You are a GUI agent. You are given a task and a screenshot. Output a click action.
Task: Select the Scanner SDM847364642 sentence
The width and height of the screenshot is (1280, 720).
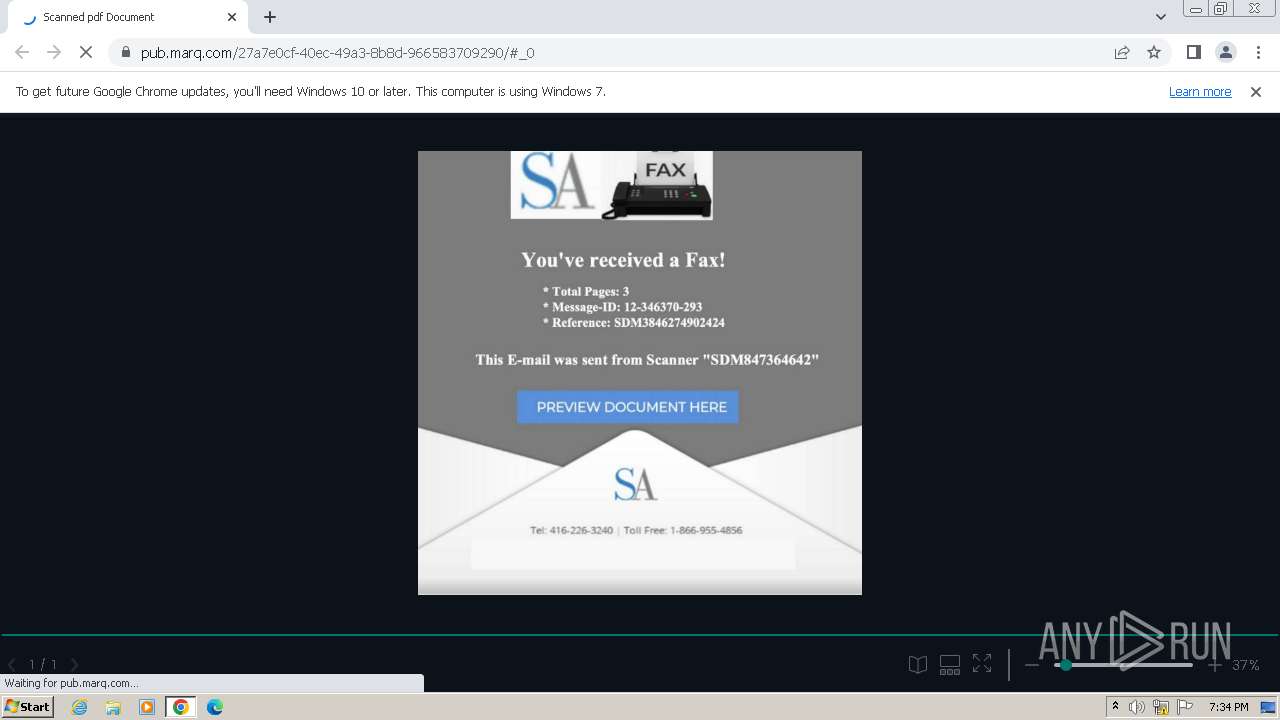(647, 360)
